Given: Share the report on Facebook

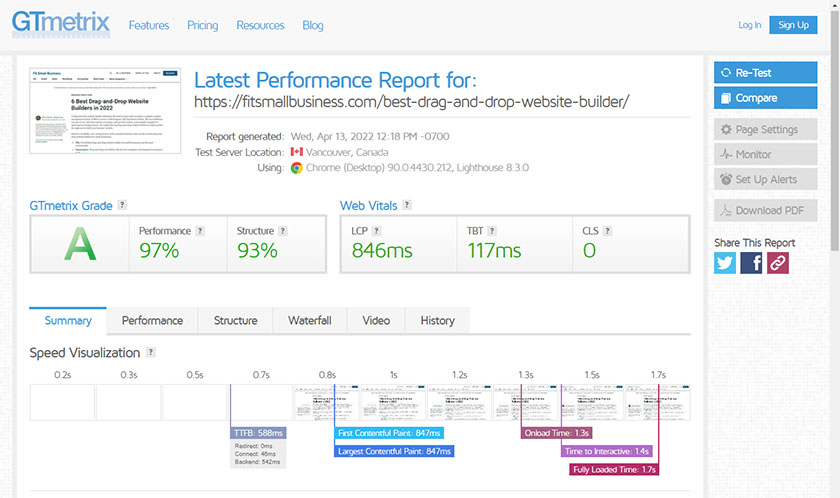Looking at the screenshot, I should tap(751, 263).
